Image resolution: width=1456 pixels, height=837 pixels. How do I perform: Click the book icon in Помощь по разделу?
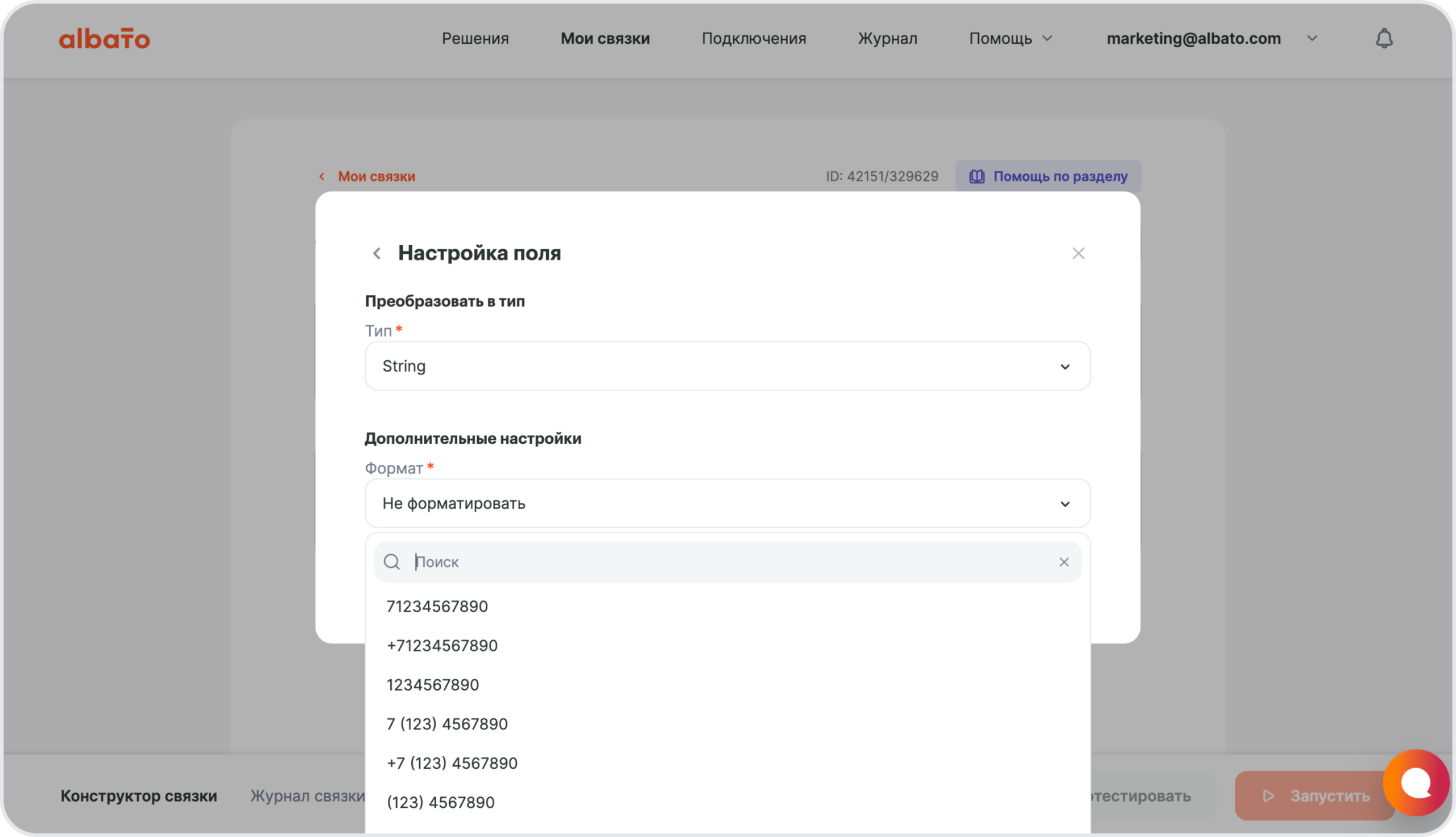tap(977, 176)
